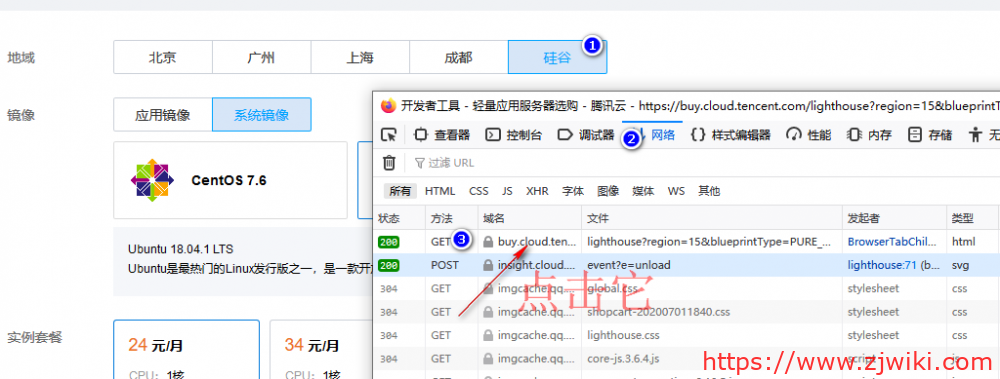This screenshot has height=379, width=1000.
Task: Sort by the 文件 column header
Action: click(x=712, y=218)
